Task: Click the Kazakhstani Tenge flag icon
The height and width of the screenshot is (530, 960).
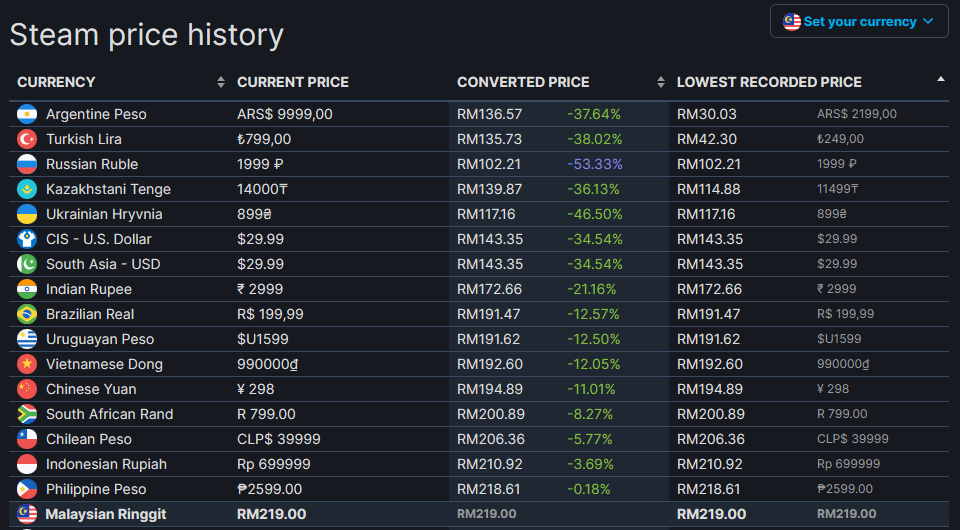Action: (27, 189)
